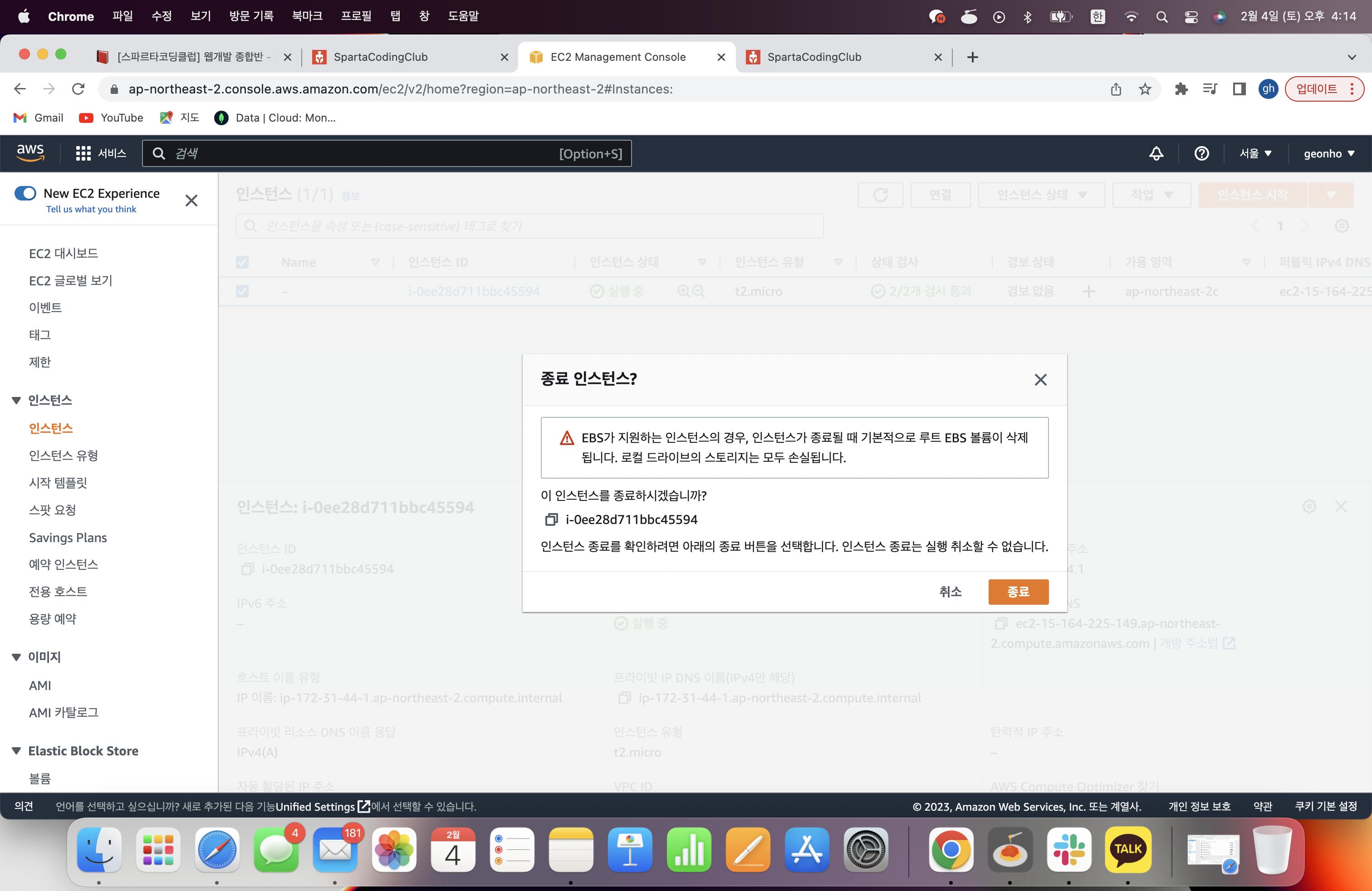Click the AWS logo home icon
This screenshot has width=1372, height=891.
[30, 153]
